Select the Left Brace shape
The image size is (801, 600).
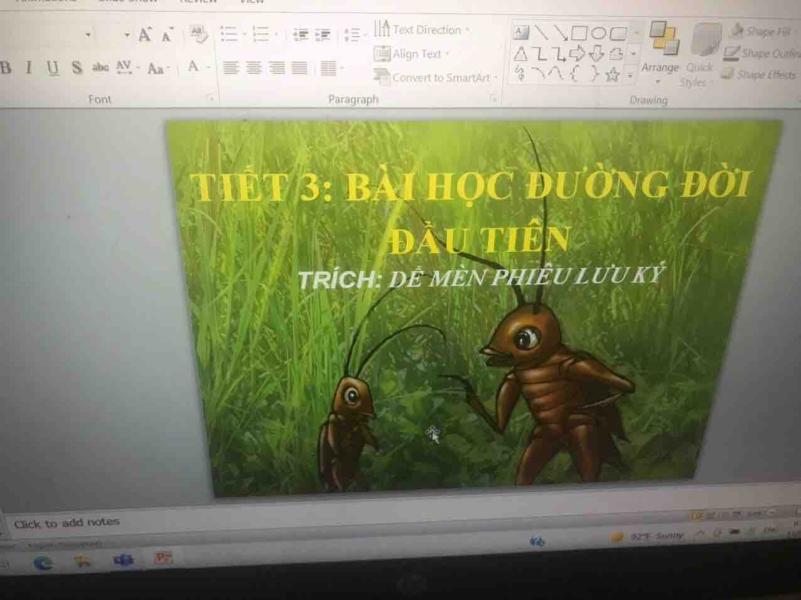(x=575, y=75)
